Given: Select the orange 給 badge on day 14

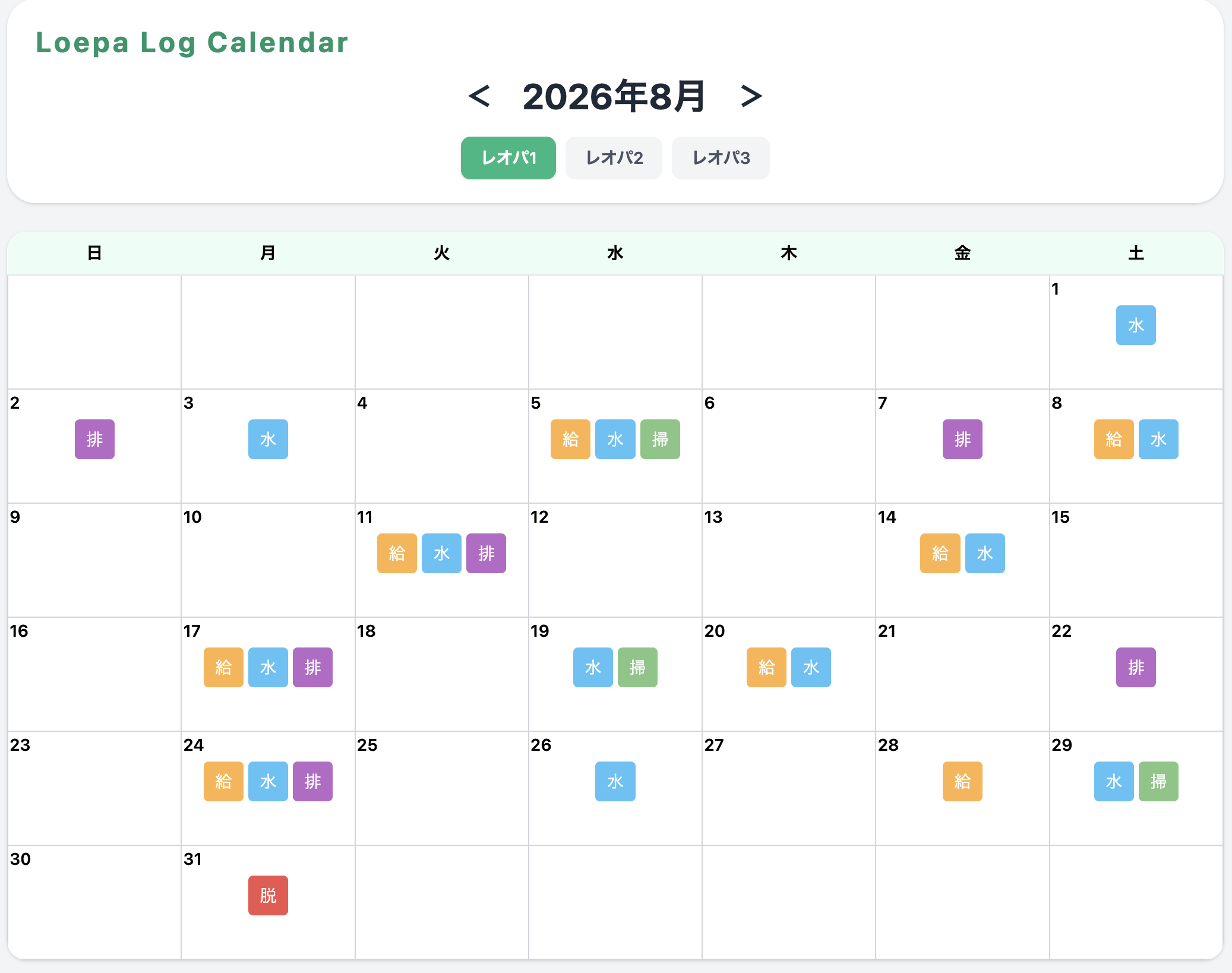Looking at the screenshot, I should (940, 553).
